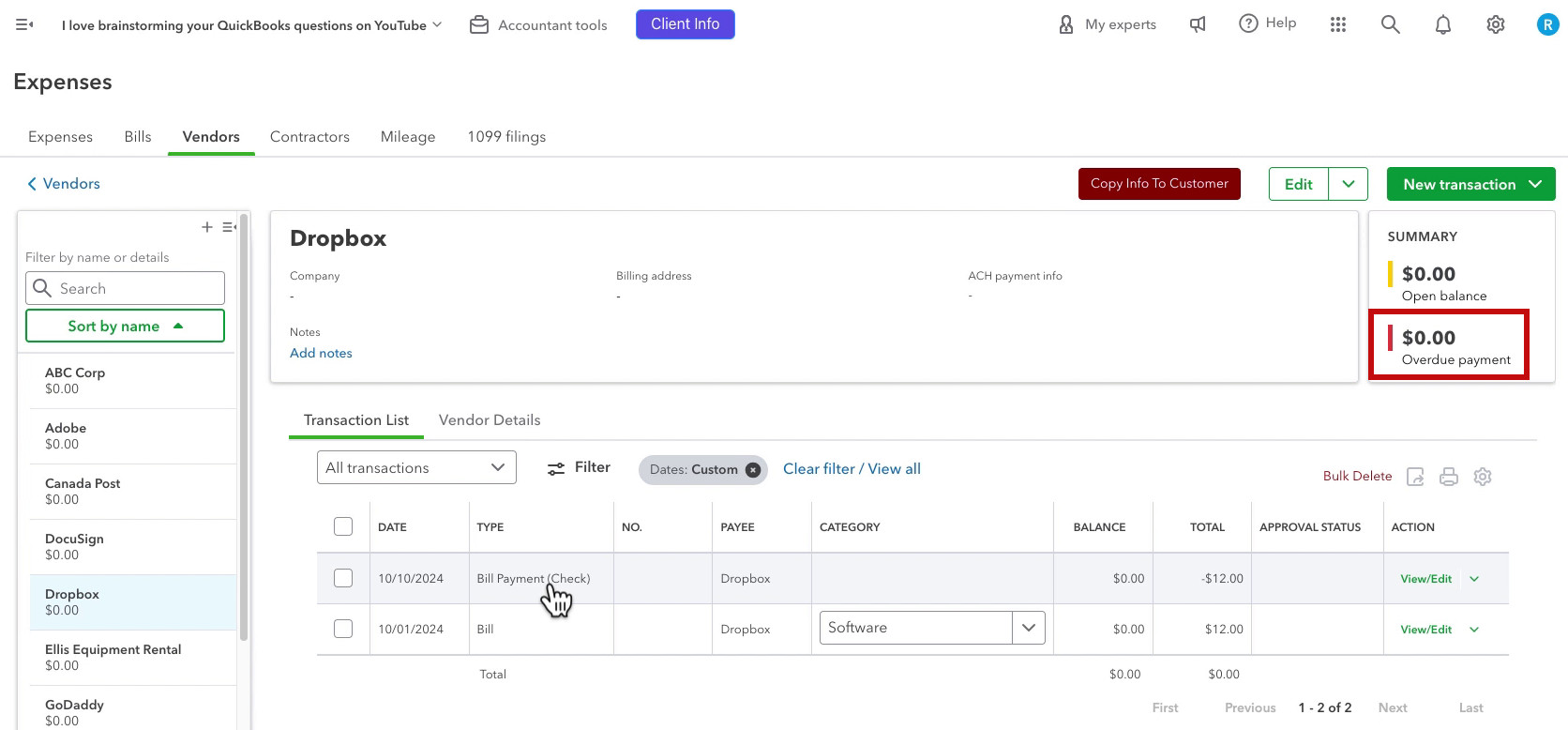Click the Client Info button
Viewport: 1568px width, 730px height.
tap(686, 24)
